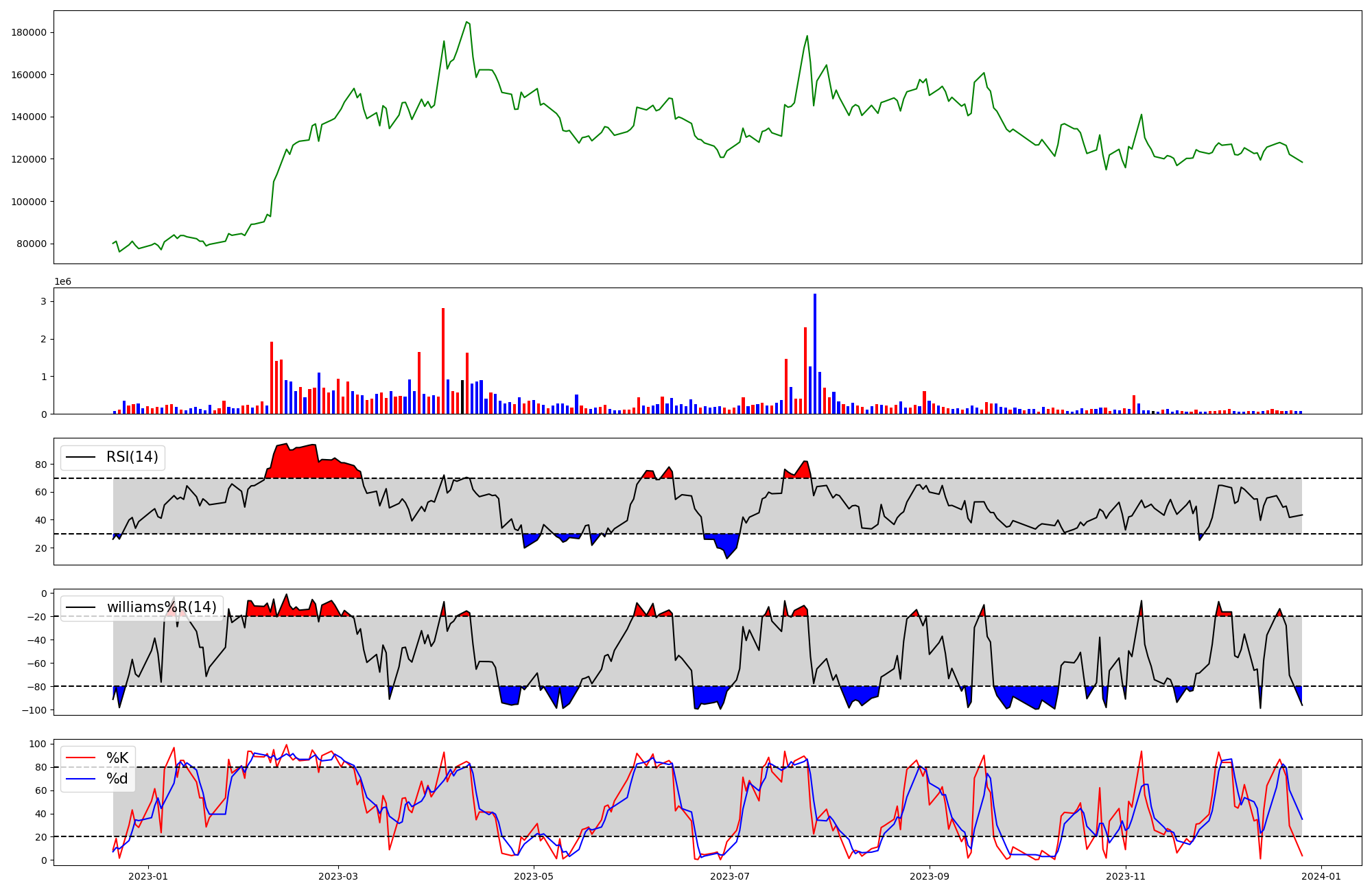
Task: Click the tallest blue volume bar
Action: (815, 353)
